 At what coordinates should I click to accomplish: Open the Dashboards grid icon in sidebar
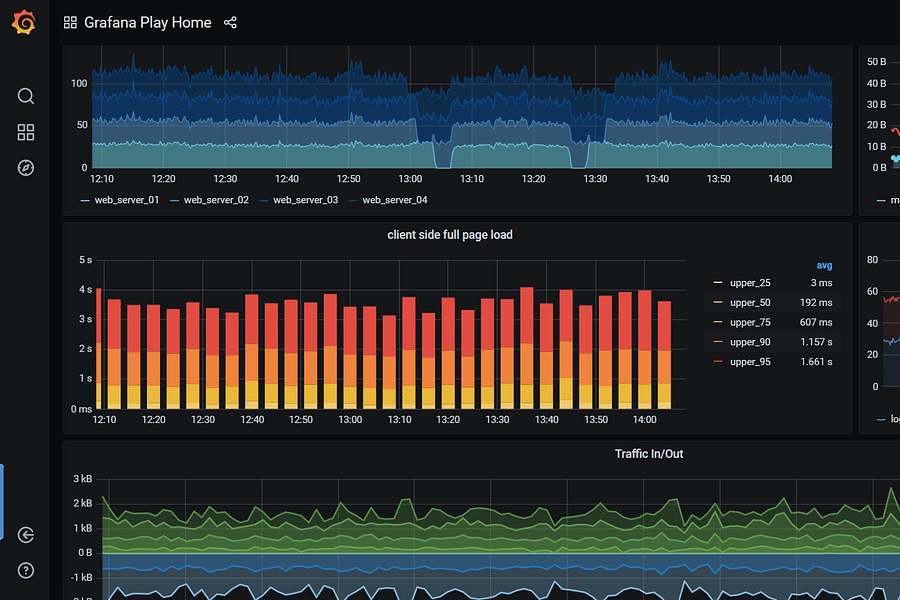point(25,132)
